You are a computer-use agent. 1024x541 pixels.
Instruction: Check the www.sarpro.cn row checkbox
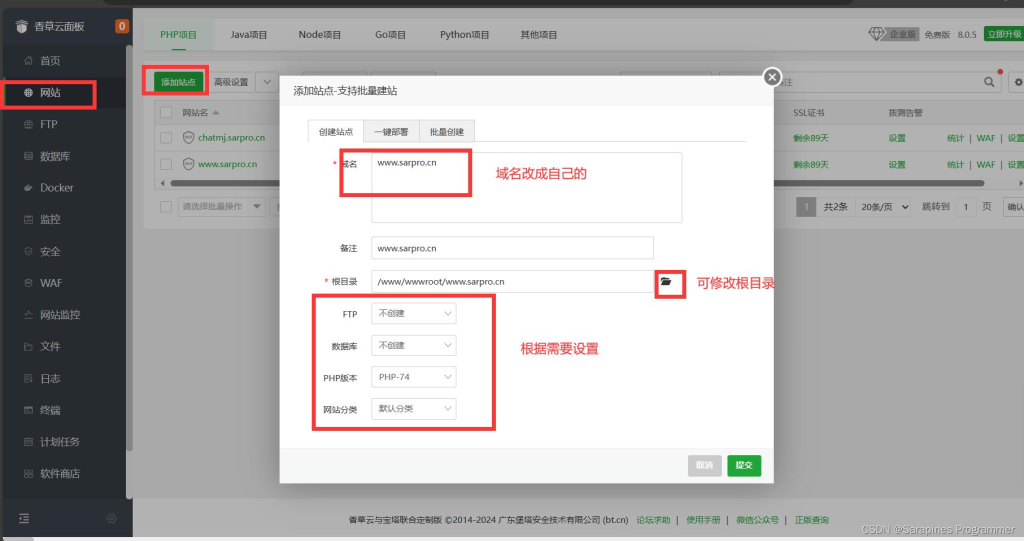click(166, 164)
